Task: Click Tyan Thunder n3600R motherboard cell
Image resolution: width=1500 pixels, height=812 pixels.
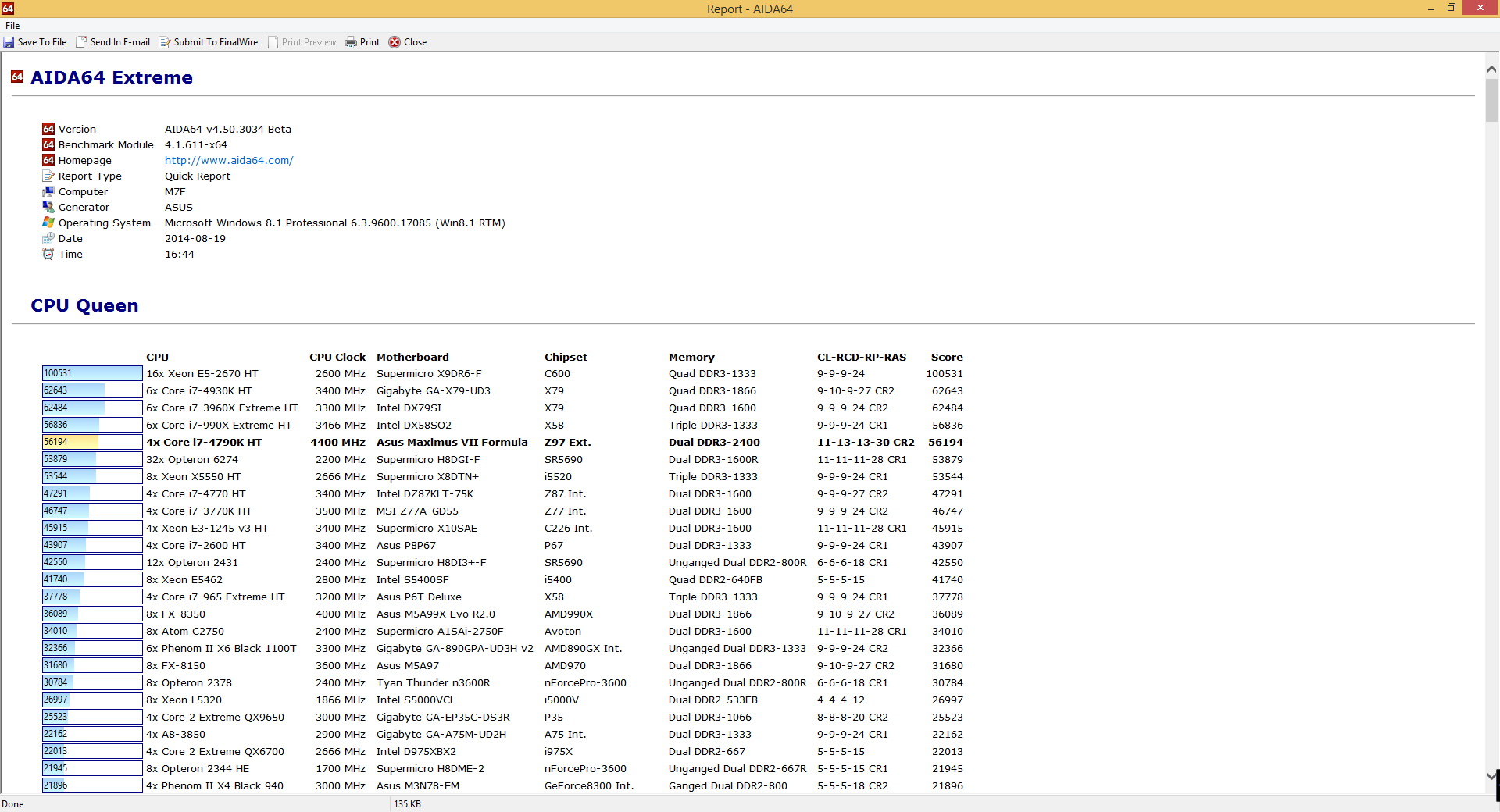Action: 434,682
